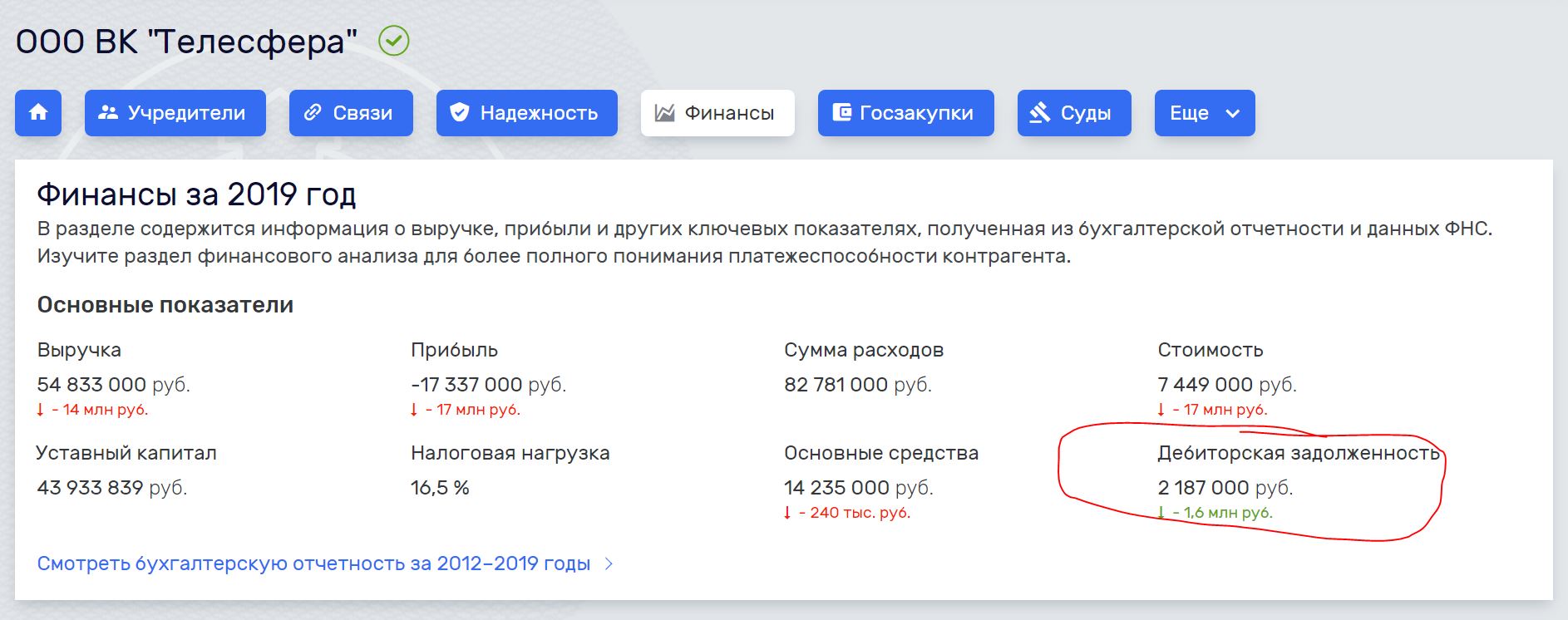
Task: Select the Финансы tab
Action: pyautogui.click(x=717, y=113)
